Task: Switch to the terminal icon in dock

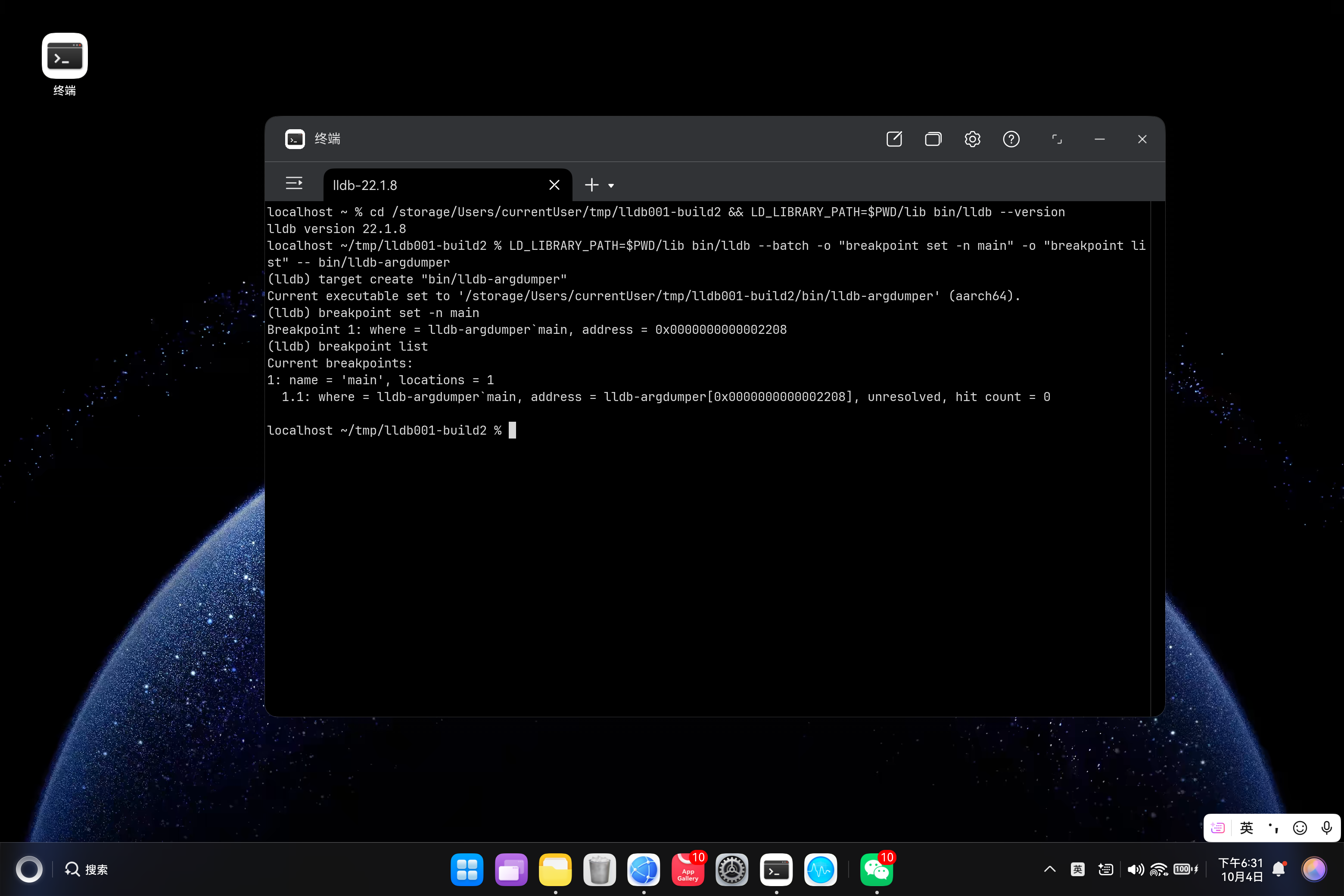Action: 776,870
